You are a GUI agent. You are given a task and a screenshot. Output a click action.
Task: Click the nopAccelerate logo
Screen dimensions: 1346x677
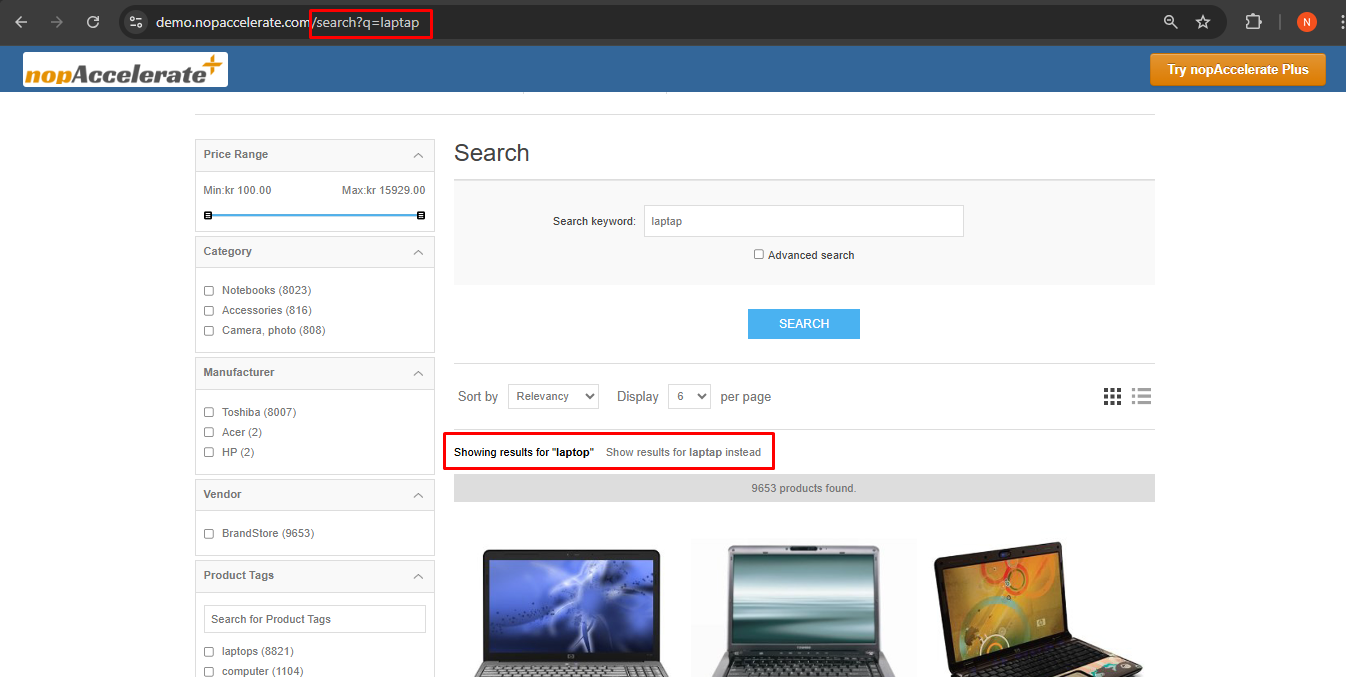coord(125,70)
